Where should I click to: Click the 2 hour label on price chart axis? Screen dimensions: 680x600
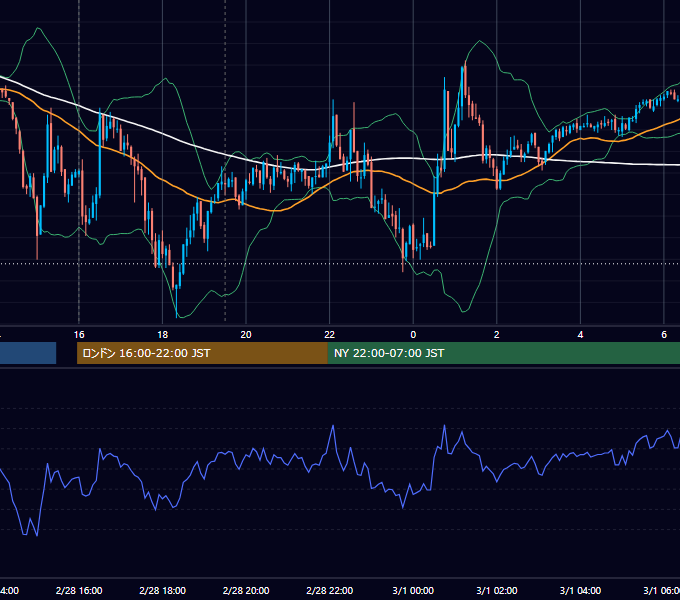pyautogui.click(x=497, y=334)
